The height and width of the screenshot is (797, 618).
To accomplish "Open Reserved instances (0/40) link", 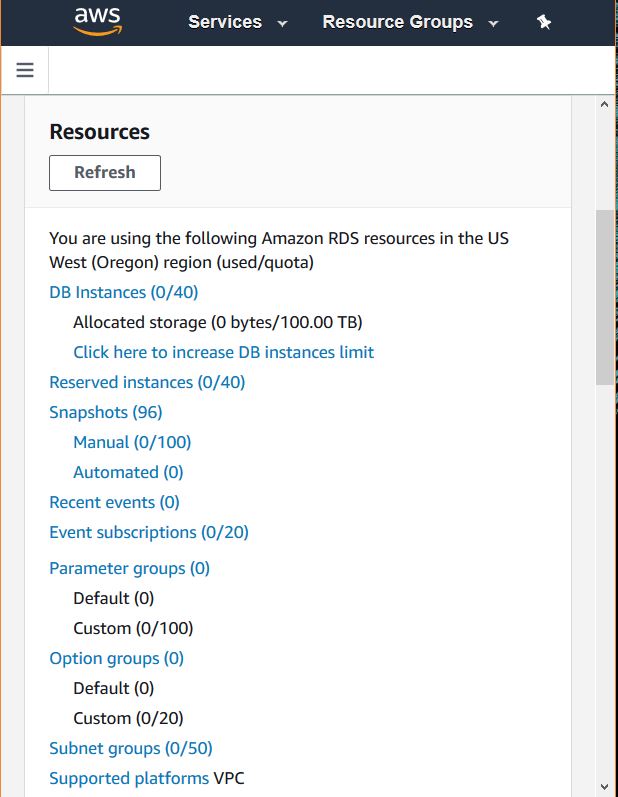I will [147, 382].
